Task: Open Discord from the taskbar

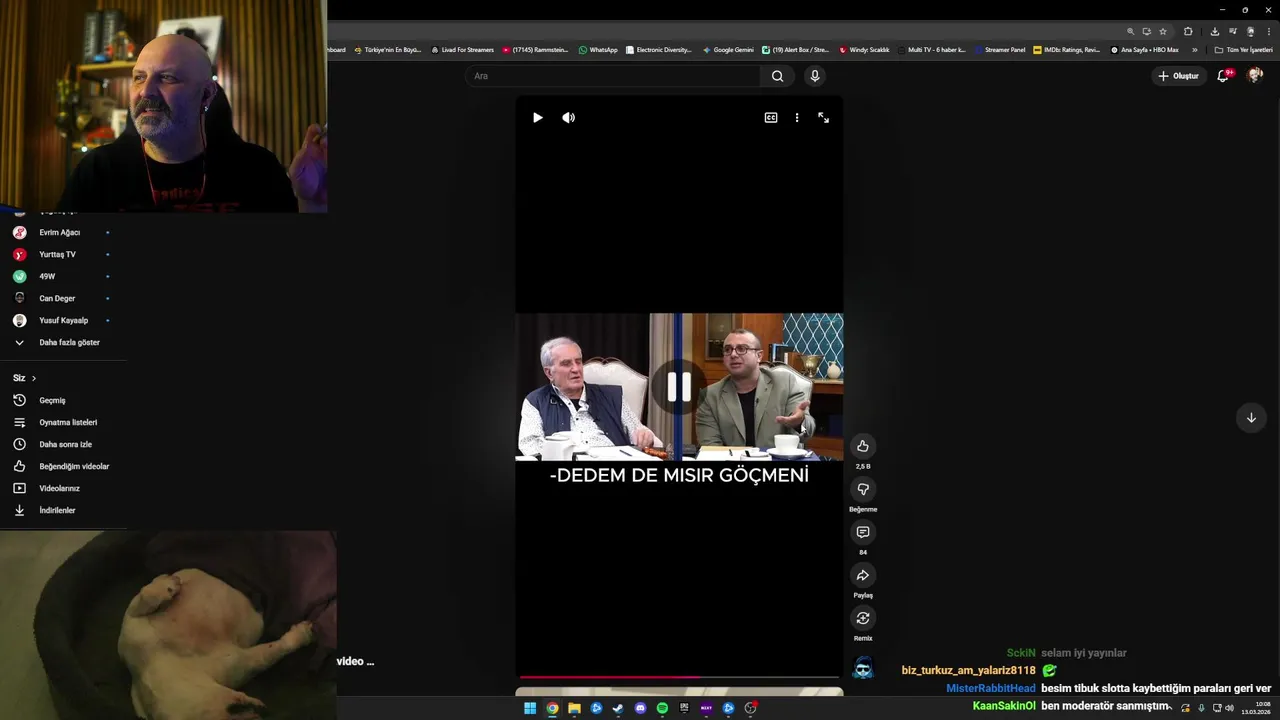Action: click(x=640, y=708)
